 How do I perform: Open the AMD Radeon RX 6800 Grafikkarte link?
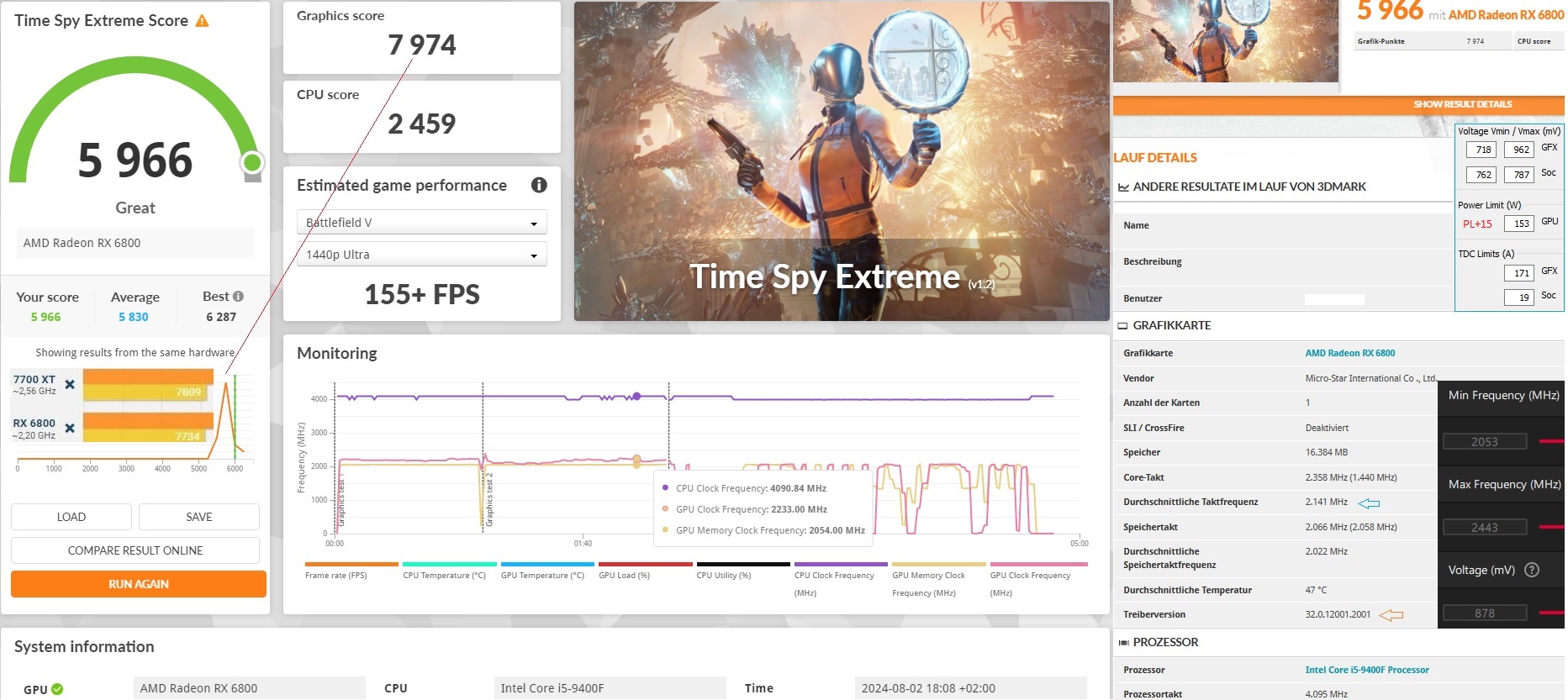coord(1349,353)
